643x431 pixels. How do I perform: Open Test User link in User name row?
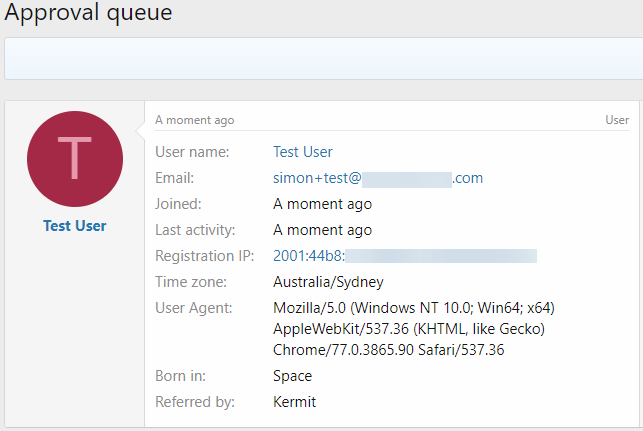pos(303,152)
